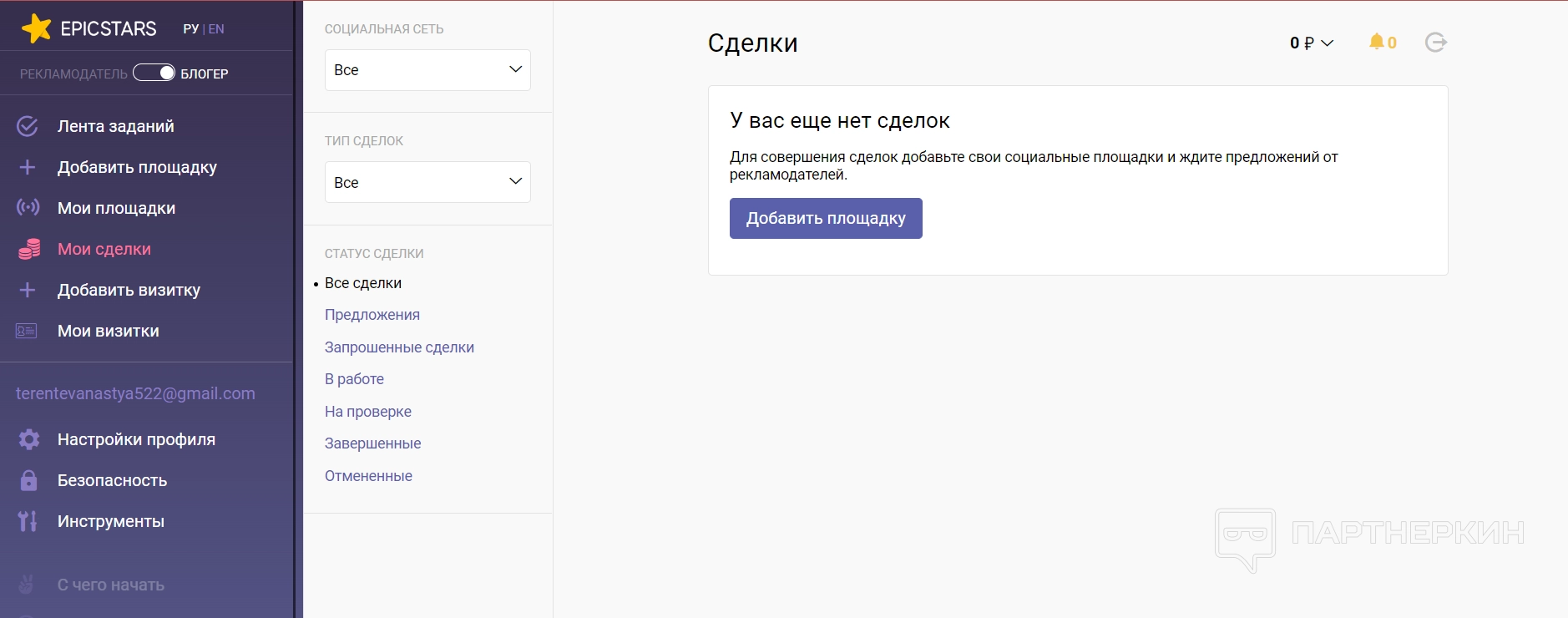This screenshot has height=618, width=1568.
Task: Go to Добавить визитку menu item
Action: pos(129,290)
